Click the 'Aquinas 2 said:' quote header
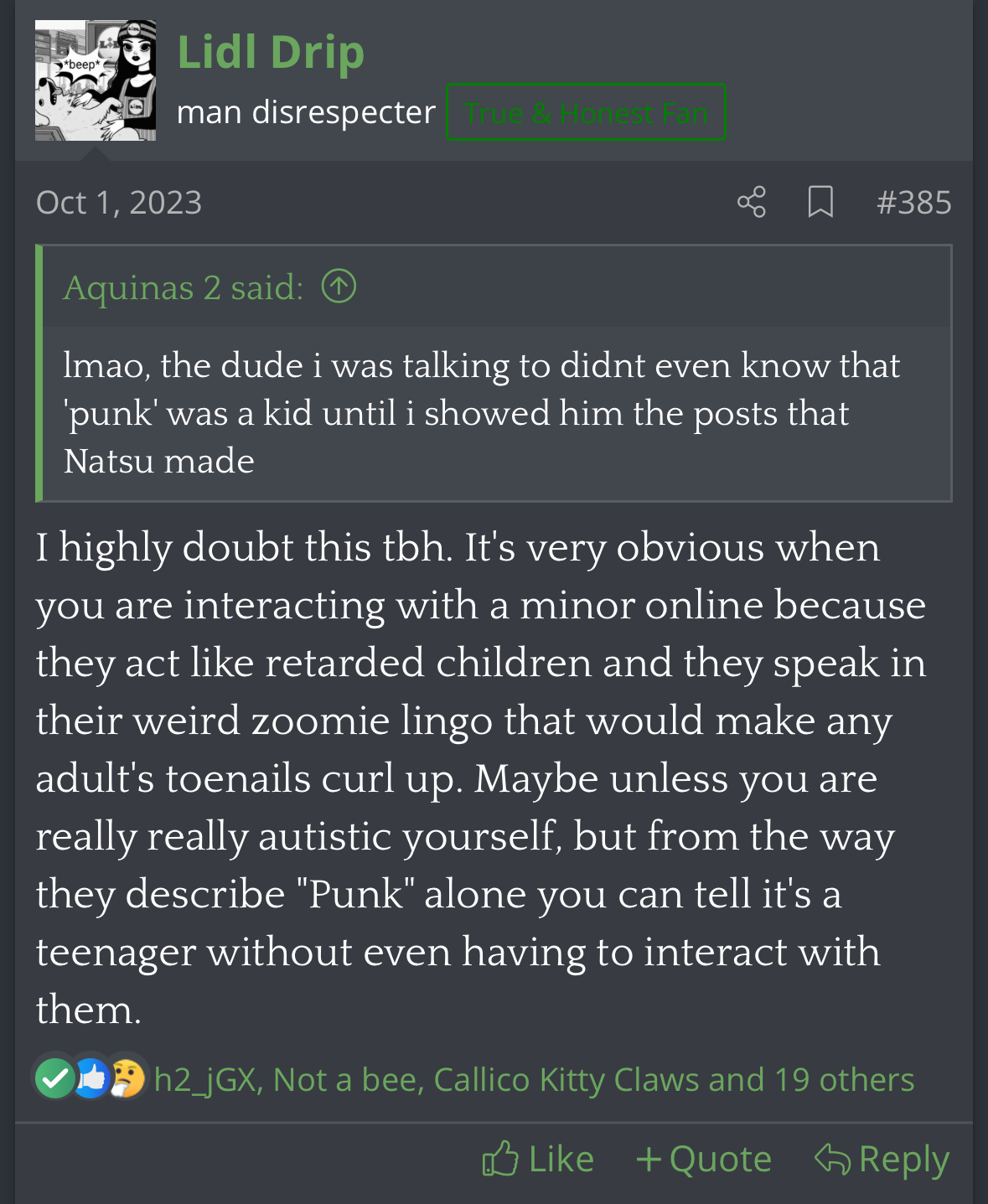The image size is (988, 1204). [184, 287]
